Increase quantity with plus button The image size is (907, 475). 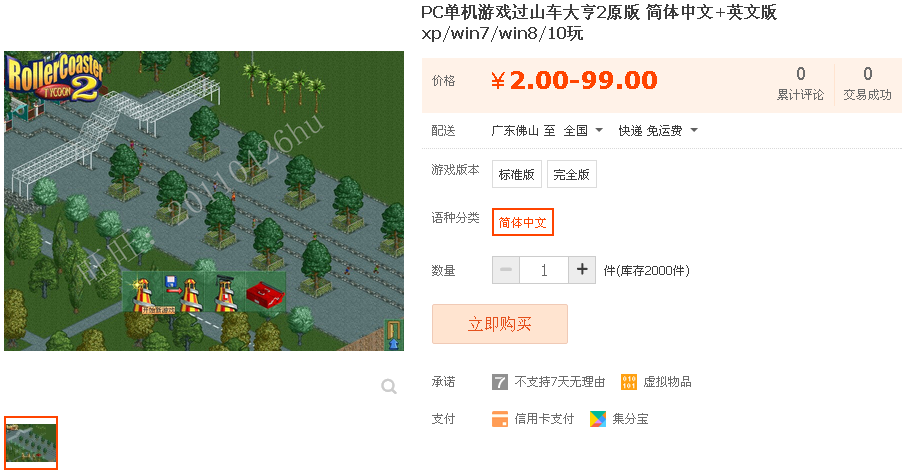coord(582,270)
